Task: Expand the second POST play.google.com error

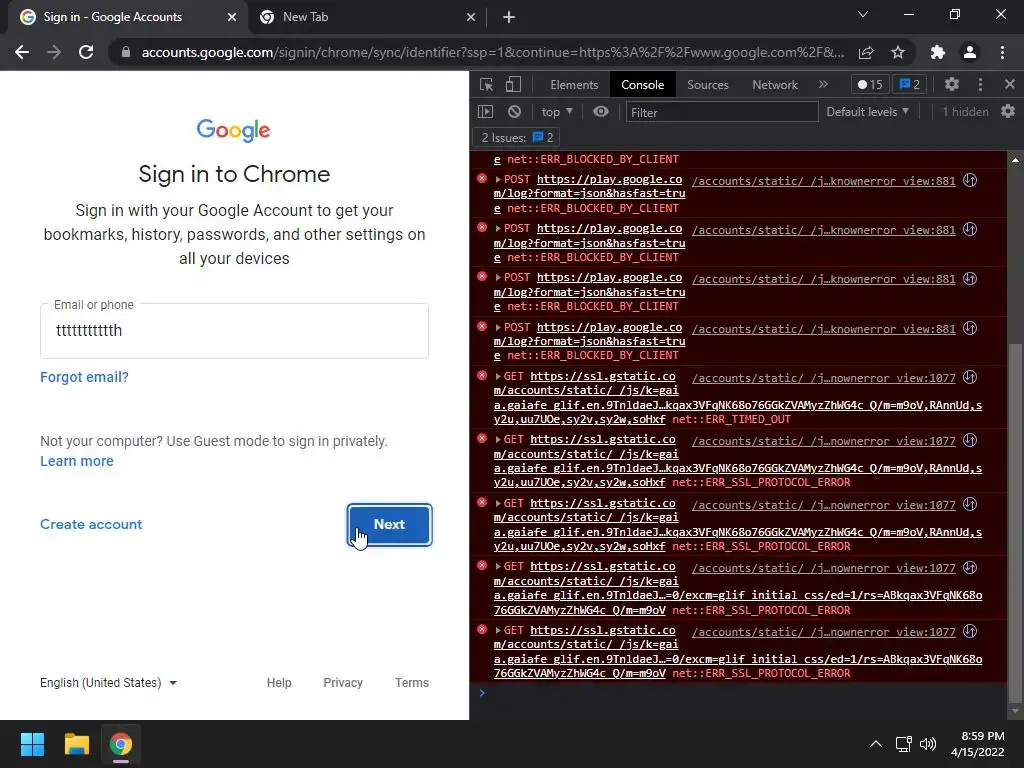Action: (498, 229)
